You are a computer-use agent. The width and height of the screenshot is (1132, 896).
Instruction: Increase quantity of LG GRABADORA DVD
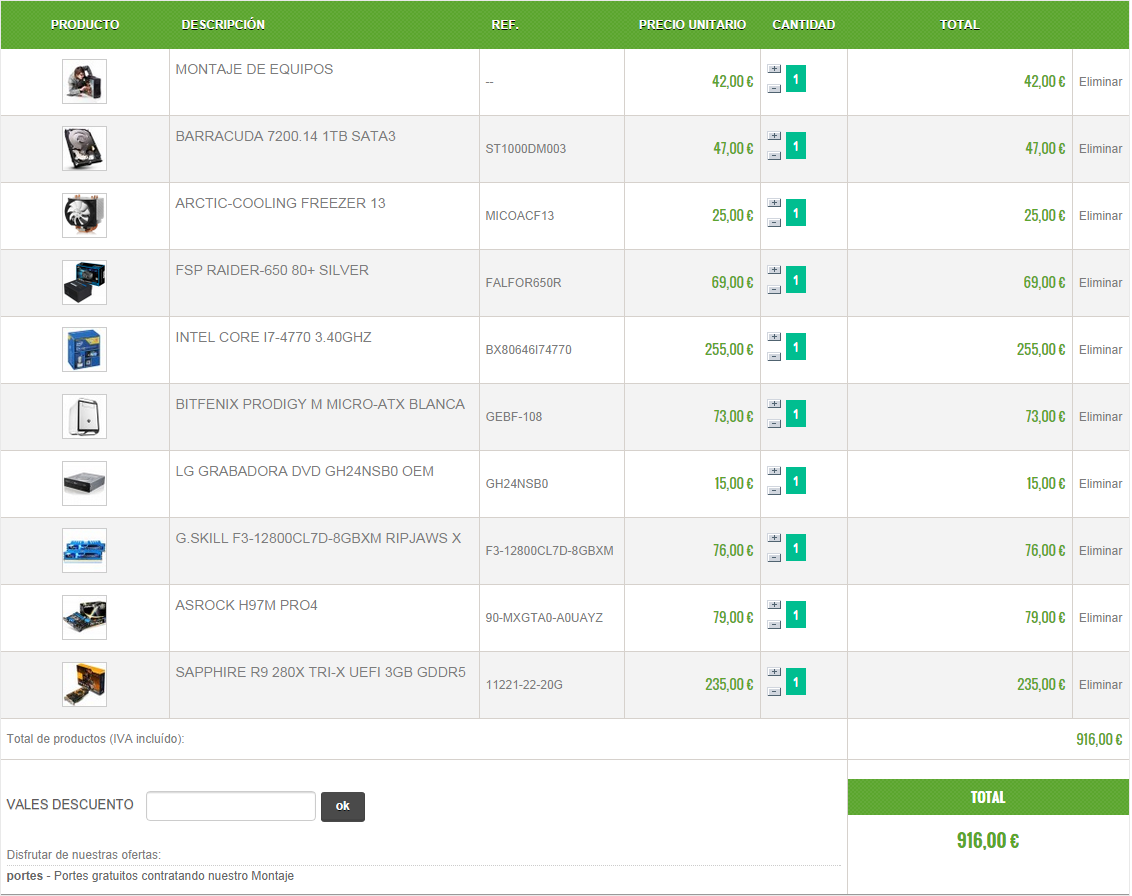click(x=774, y=471)
